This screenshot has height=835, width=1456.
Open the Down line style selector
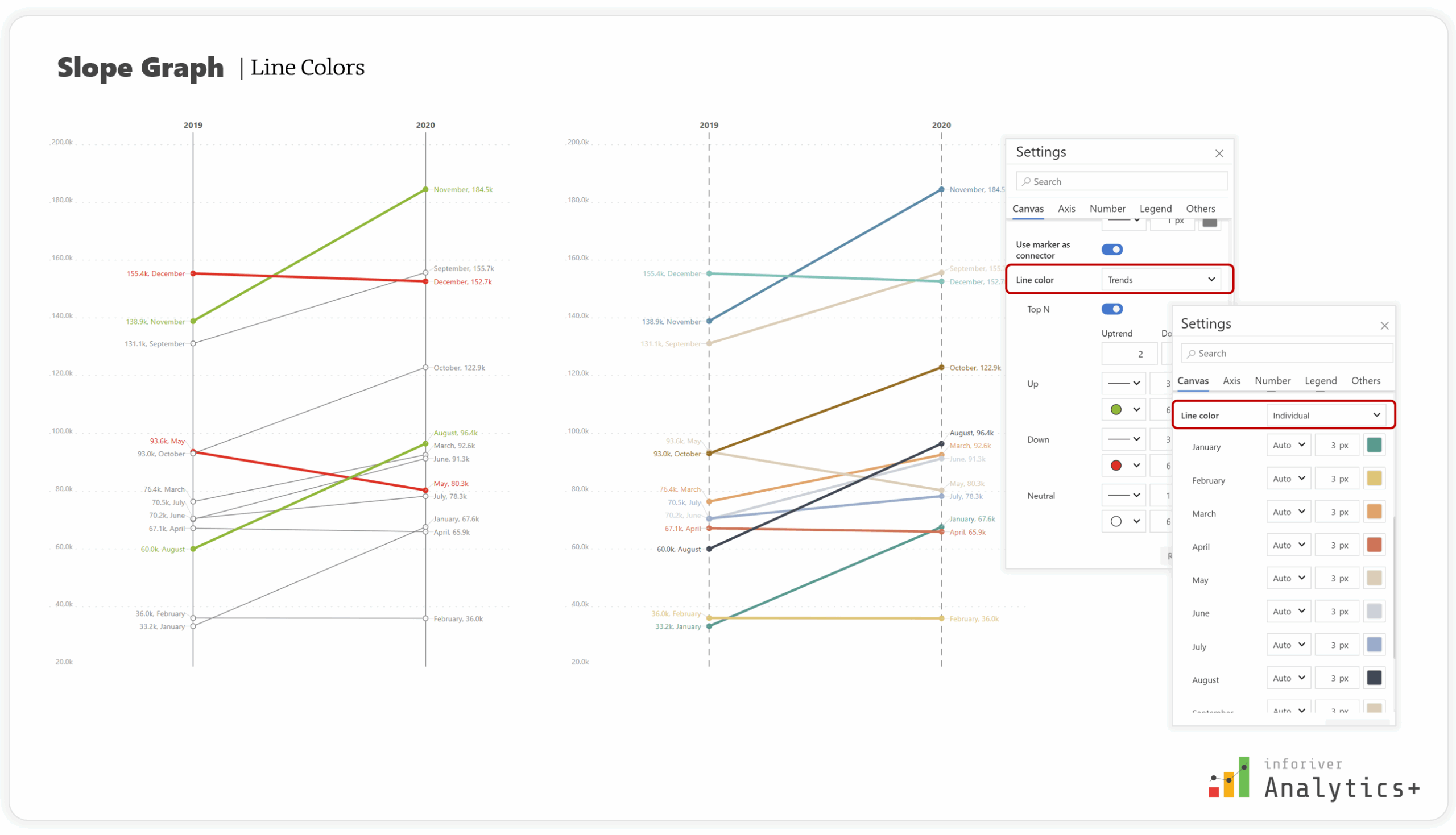(x=1124, y=439)
